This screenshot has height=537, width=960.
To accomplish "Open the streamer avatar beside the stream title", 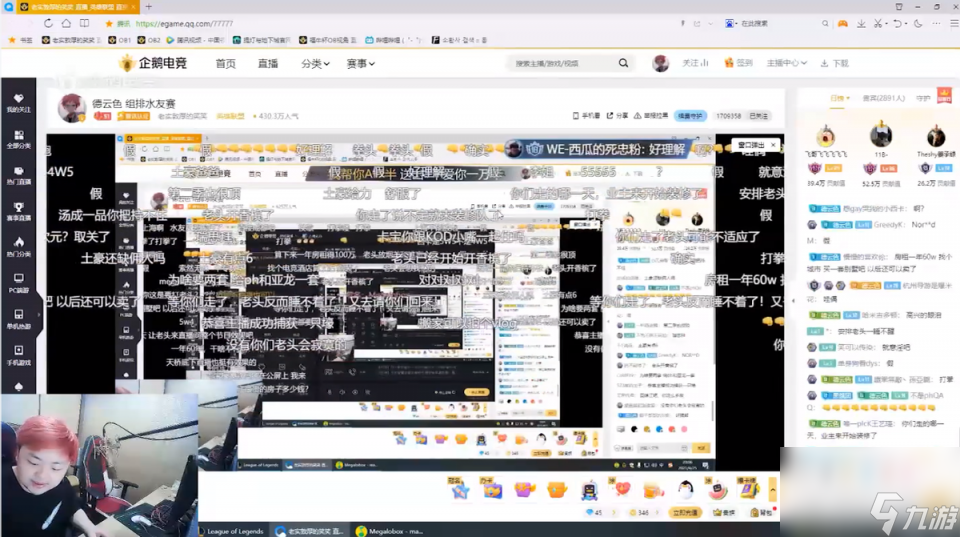I will (72, 108).
